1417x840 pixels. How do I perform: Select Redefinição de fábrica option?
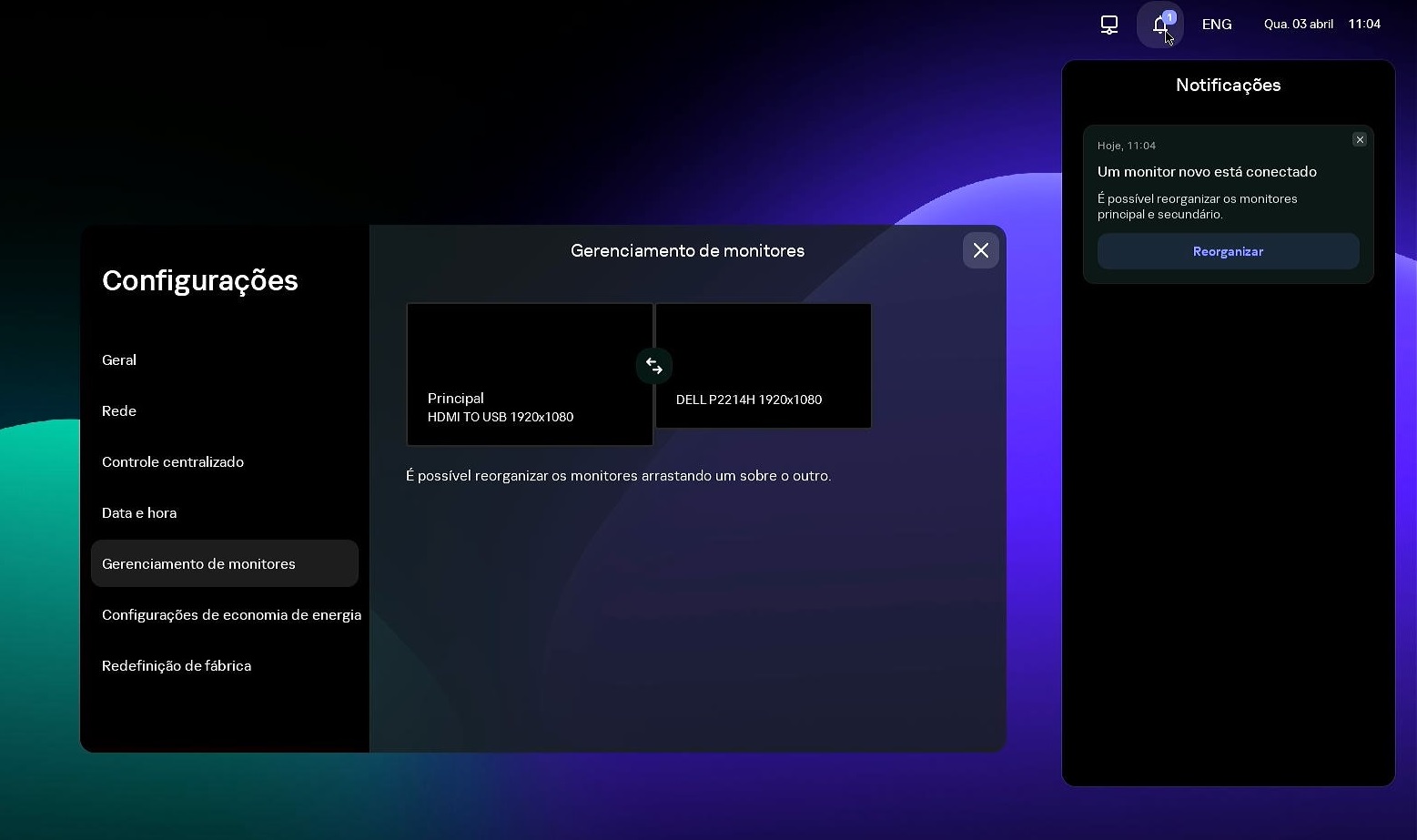(x=177, y=665)
